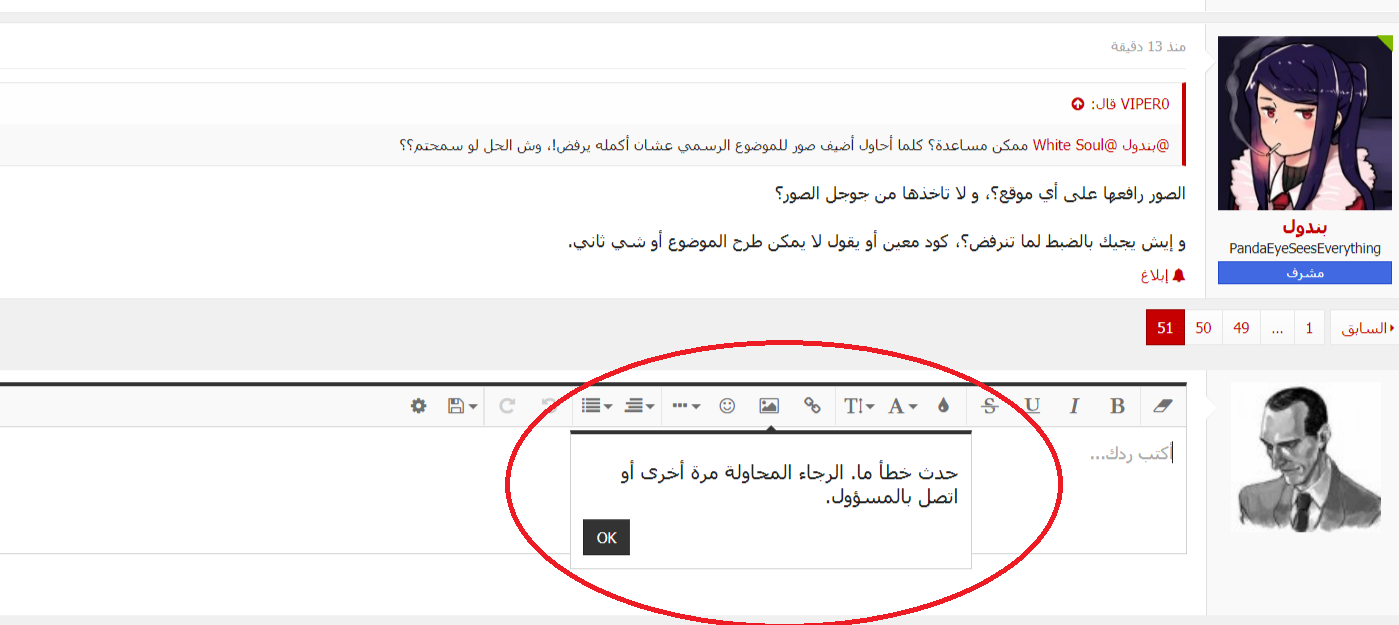
Task: Click the insert link icon
Action: (812, 406)
